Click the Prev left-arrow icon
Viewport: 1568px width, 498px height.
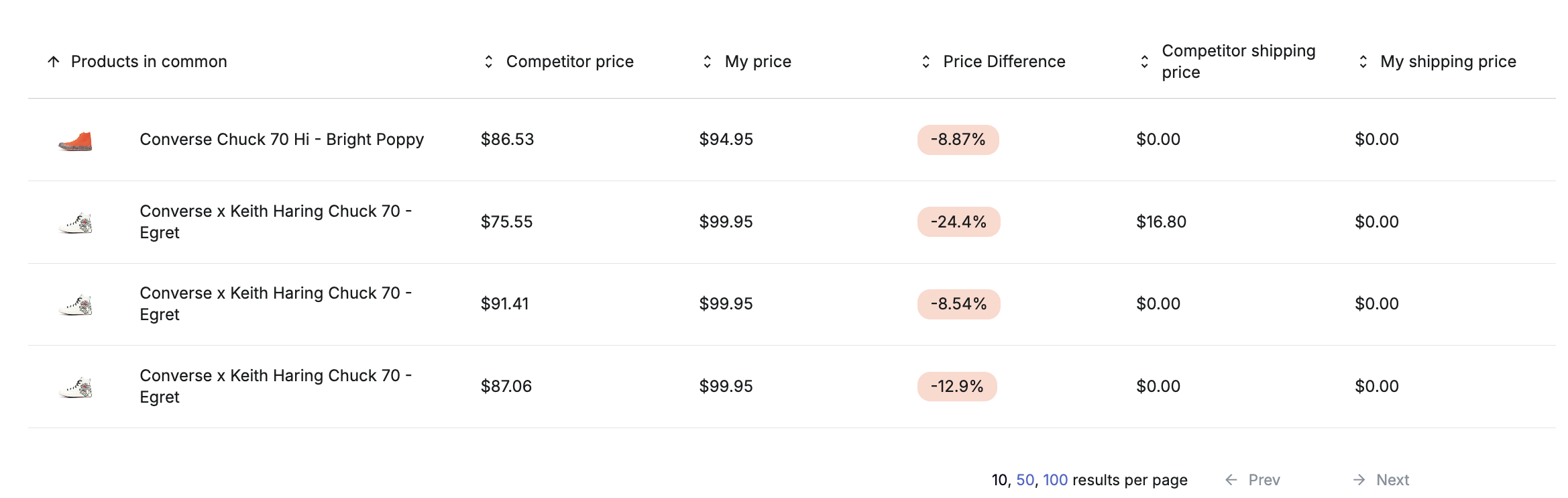click(x=1231, y=480)
